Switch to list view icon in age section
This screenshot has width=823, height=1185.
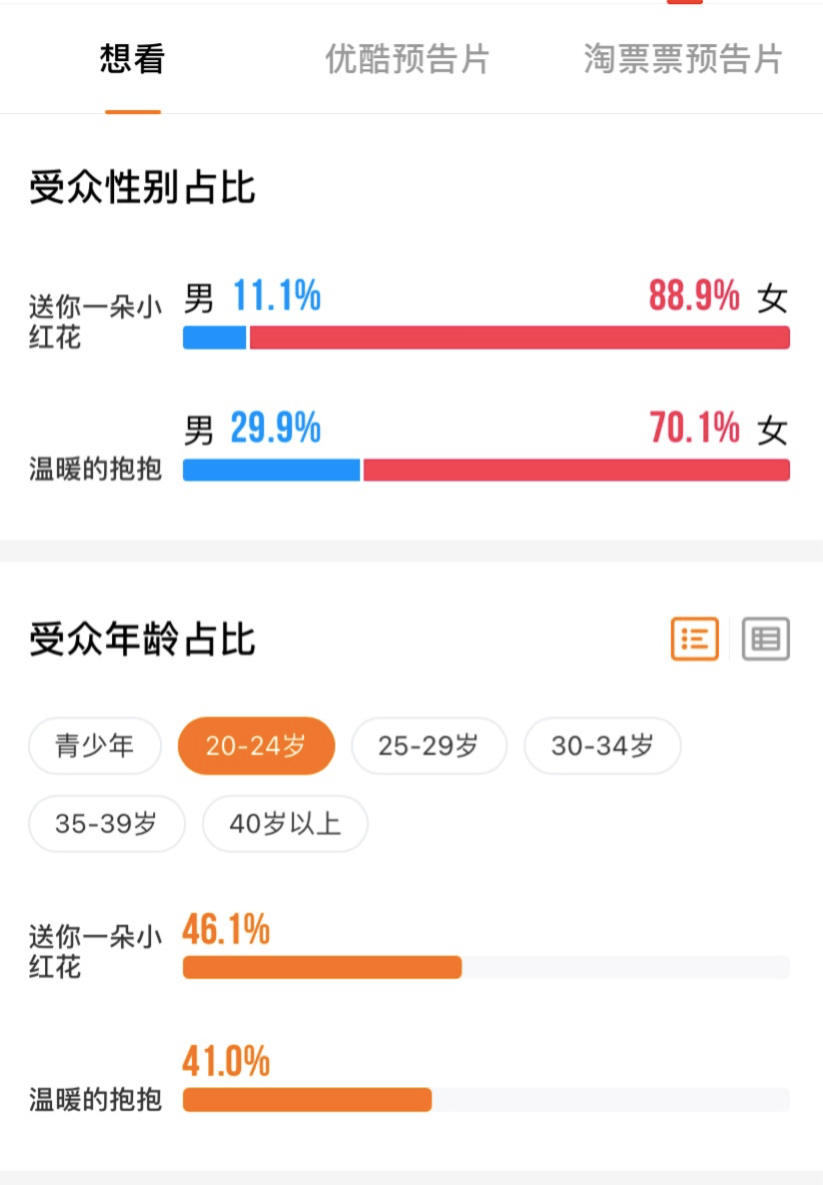[695, 639]
